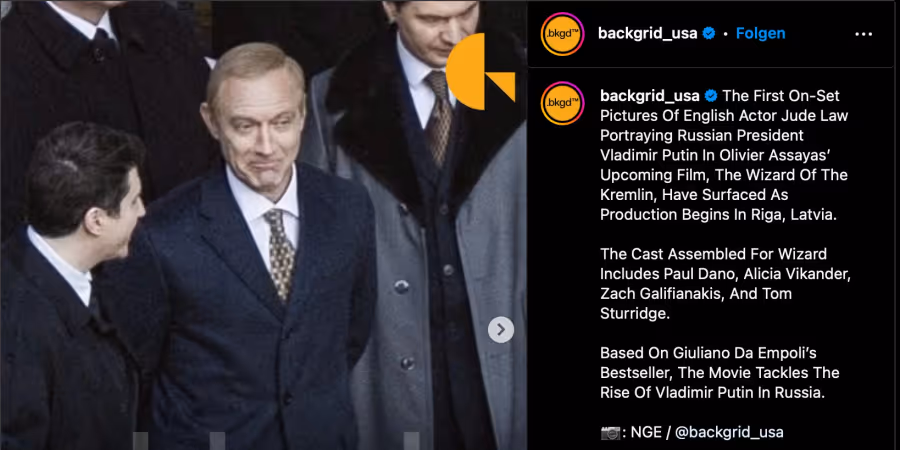The width and height of the screenshot is (900, 450).
Task: Click the orange Backgrid watermark logo on photo
Action: click(x=480, y=71)
